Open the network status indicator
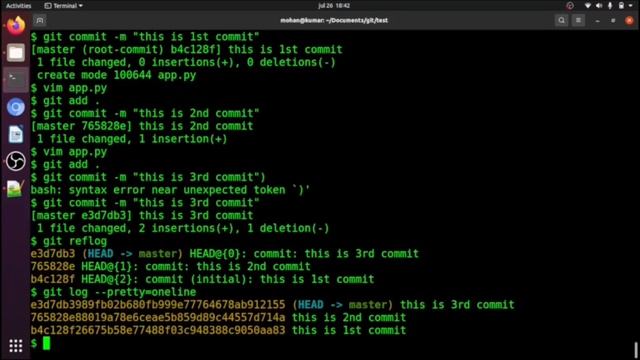This screenshot has height=360, width=640. [588, 6]
